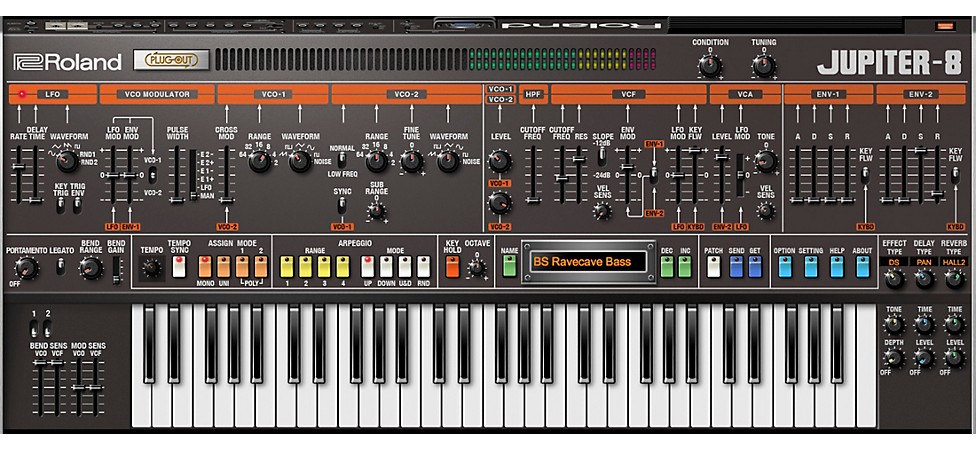This screenshot has width=976, height=450.
Task: Toggle the VCF ENV-1/ENV-2 source switch
Action: [x=654, y=176]
